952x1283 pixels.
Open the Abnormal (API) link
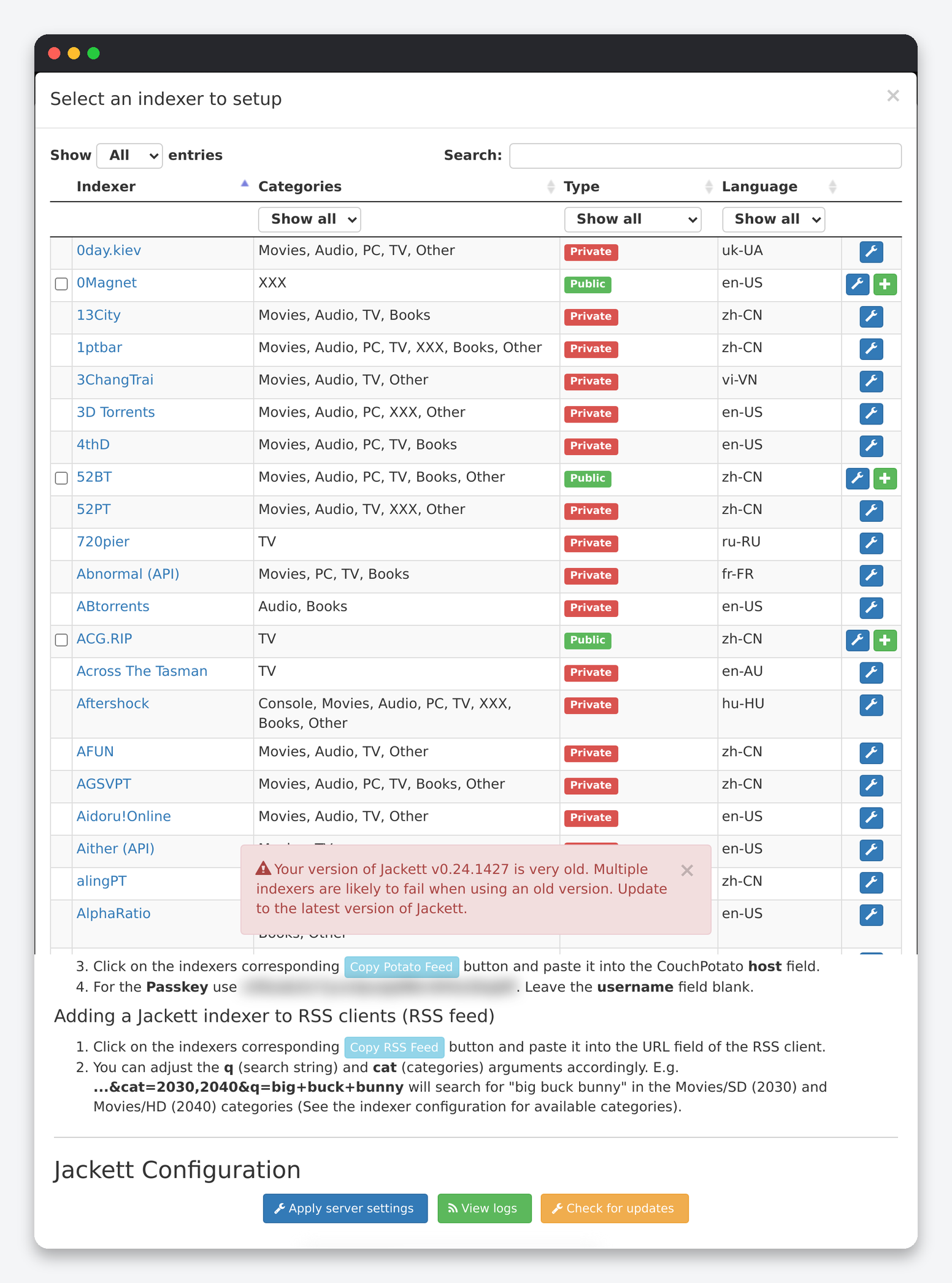tap(128, 575)
